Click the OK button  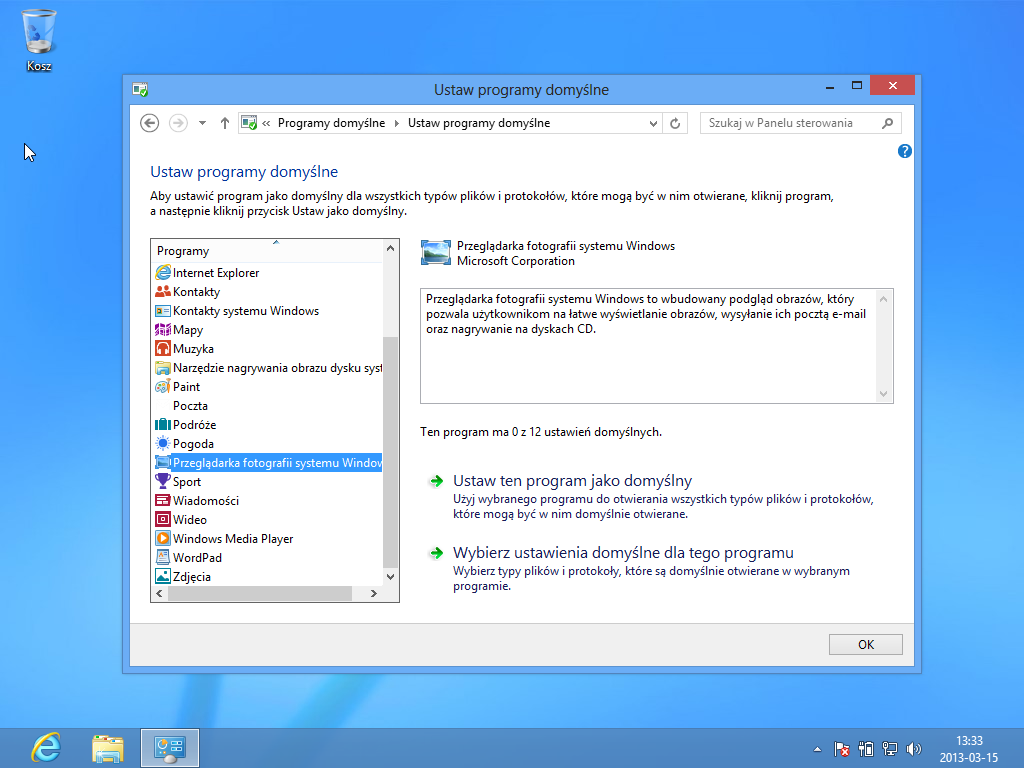click(x=865, y=645)
